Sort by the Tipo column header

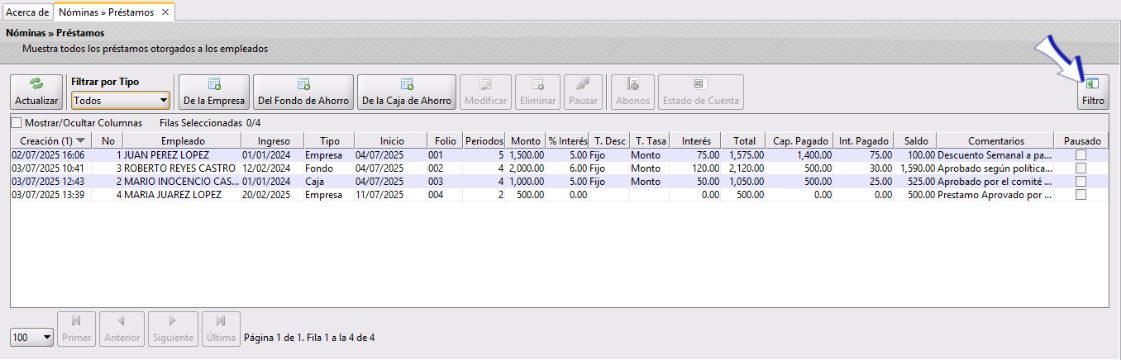click(x=329, y=140)
